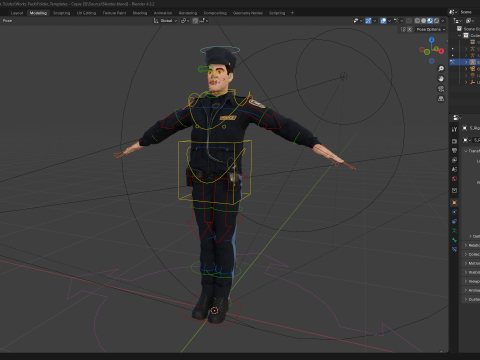This screenshot has height=360, width=480.
Task: Click the pan view hand icon
Action: 441,79
